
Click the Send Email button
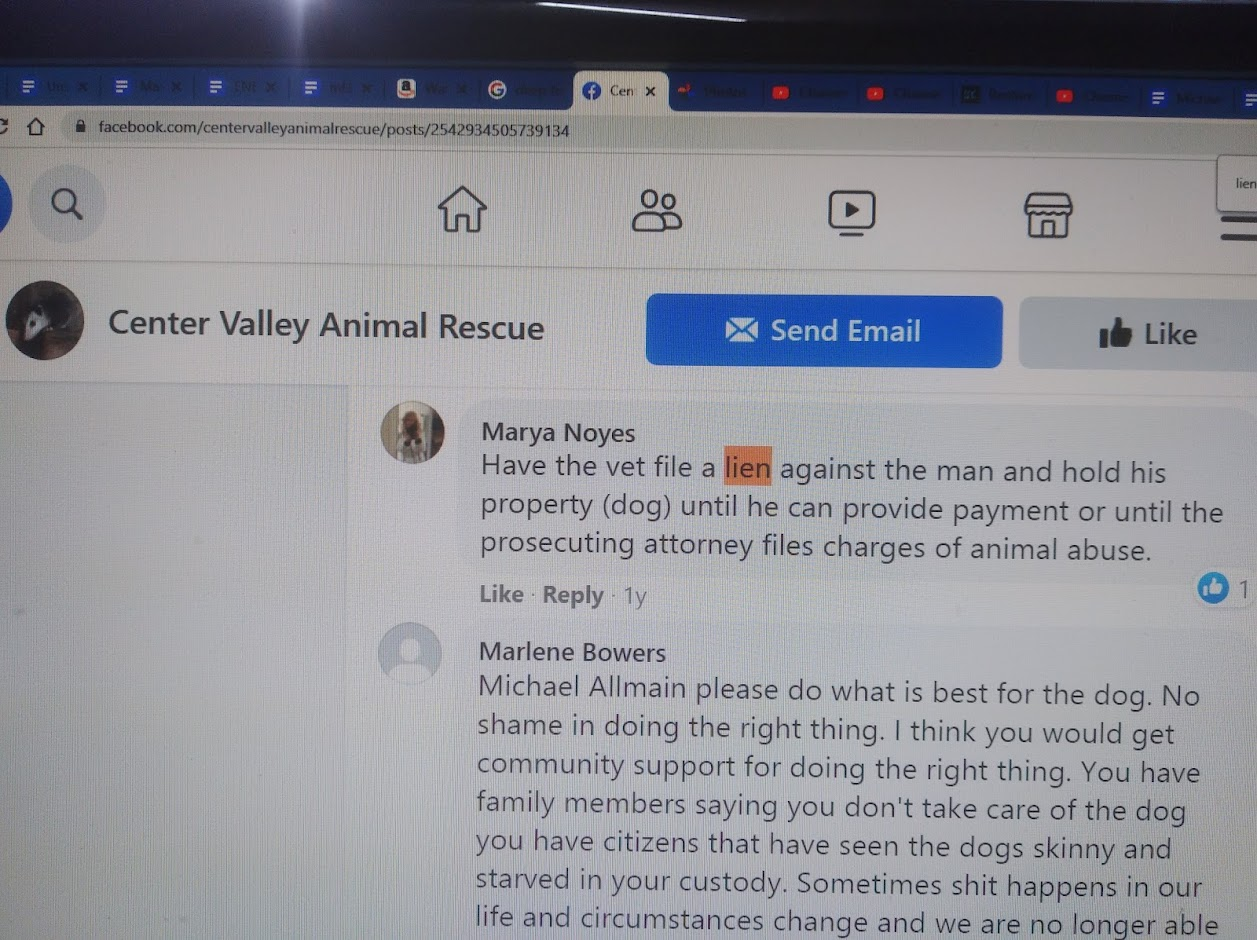point(824,331)
